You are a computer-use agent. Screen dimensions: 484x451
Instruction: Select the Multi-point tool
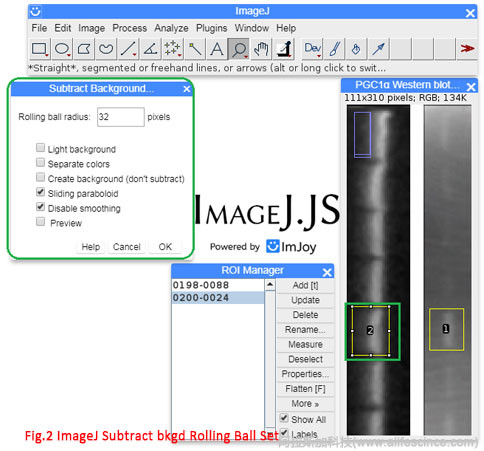tap(172, 49)
